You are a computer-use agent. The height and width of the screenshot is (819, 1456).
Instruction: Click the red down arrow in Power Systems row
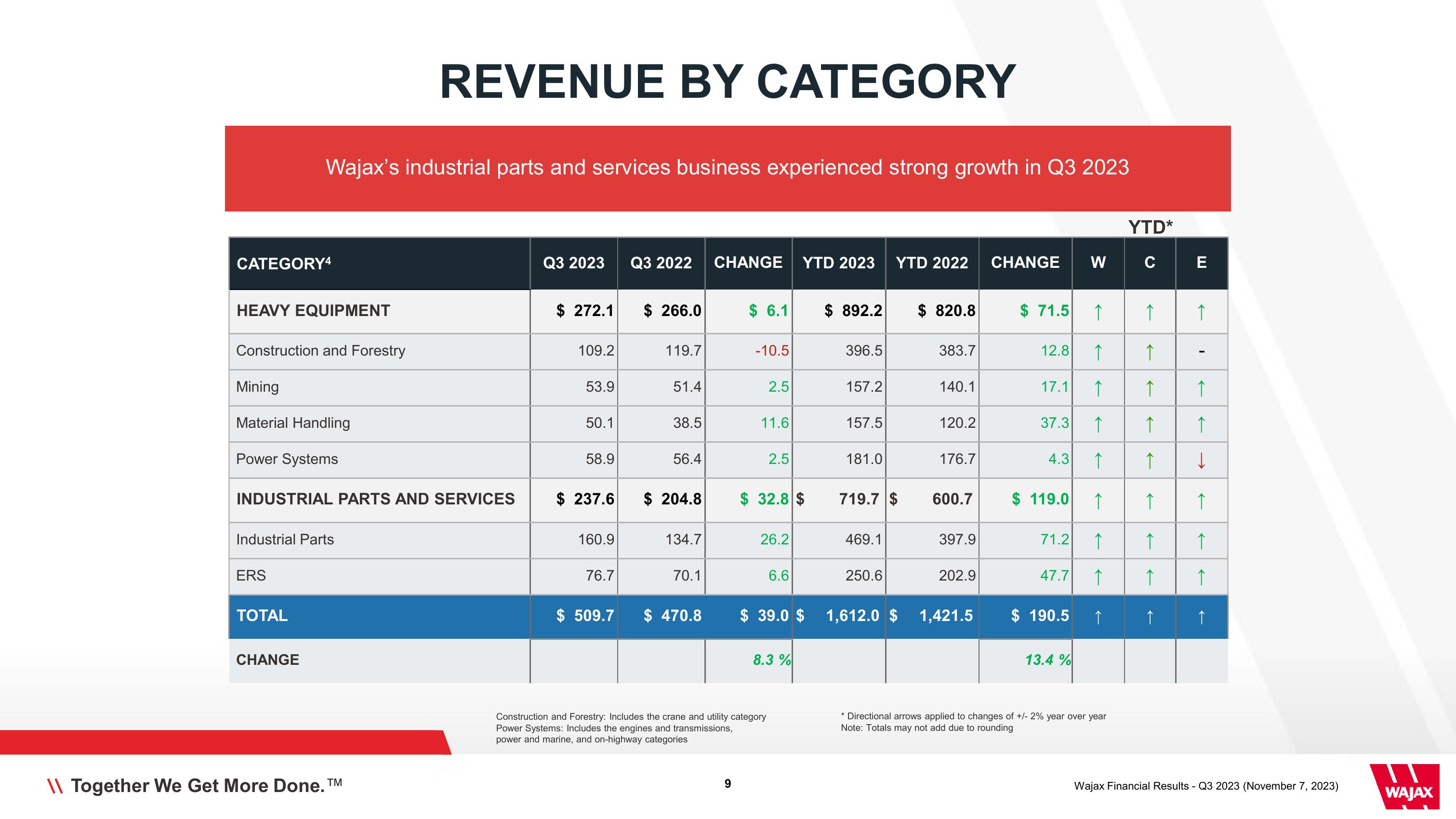coord(1202,461)
